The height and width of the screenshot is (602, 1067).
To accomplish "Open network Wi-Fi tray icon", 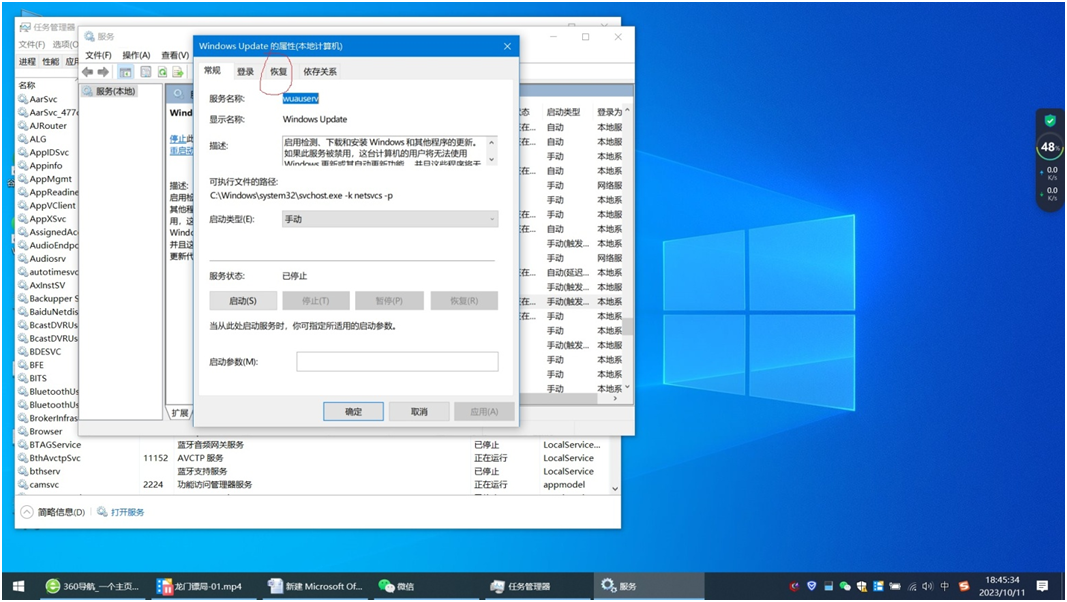I will tap(912, 586).
